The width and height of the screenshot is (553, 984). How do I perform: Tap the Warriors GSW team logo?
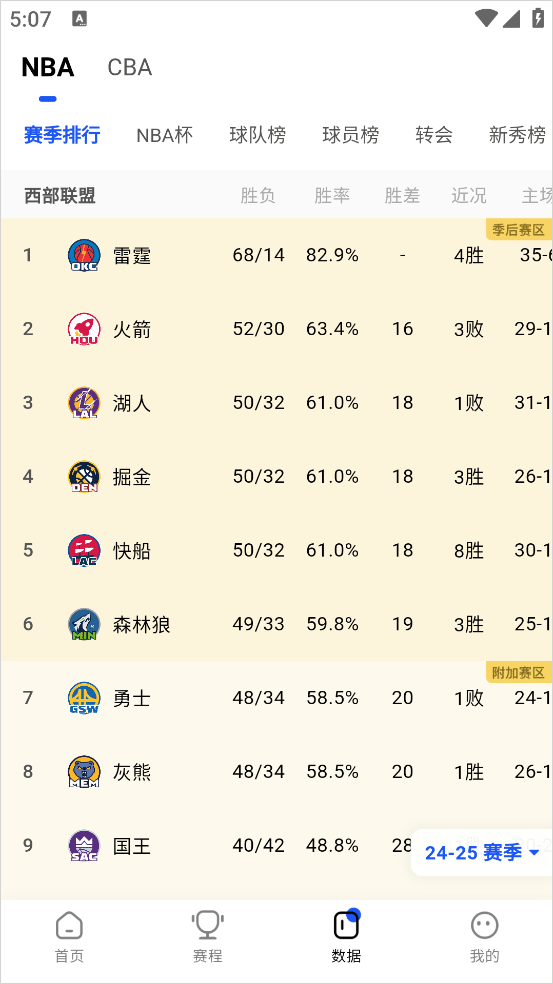[x=84, y=698]
